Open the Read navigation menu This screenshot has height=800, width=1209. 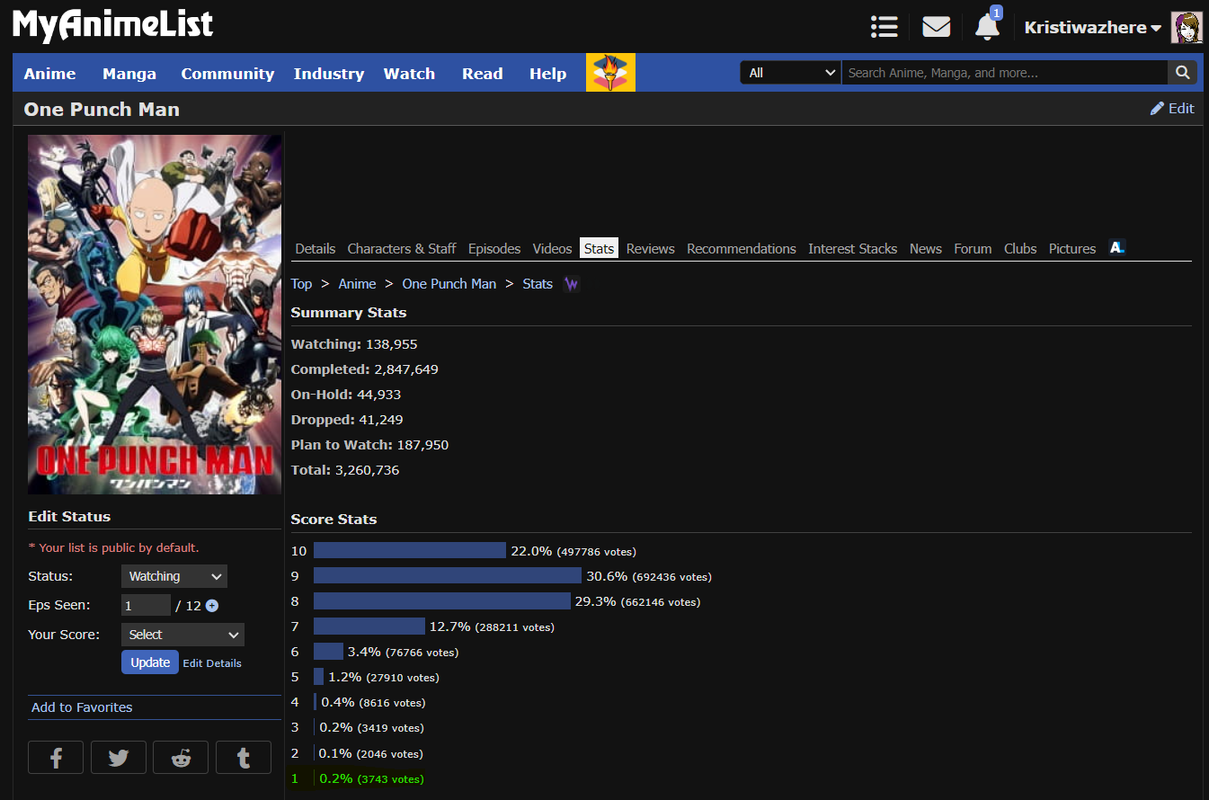tap(482, 73)
